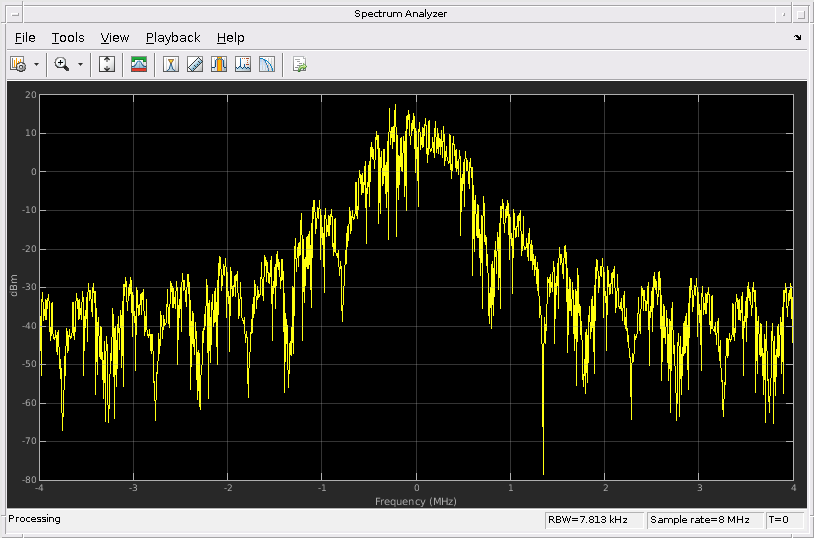814x538 pixels.
Task: Click the CCDF Measurements curve icon
Action: pos(267,64)
